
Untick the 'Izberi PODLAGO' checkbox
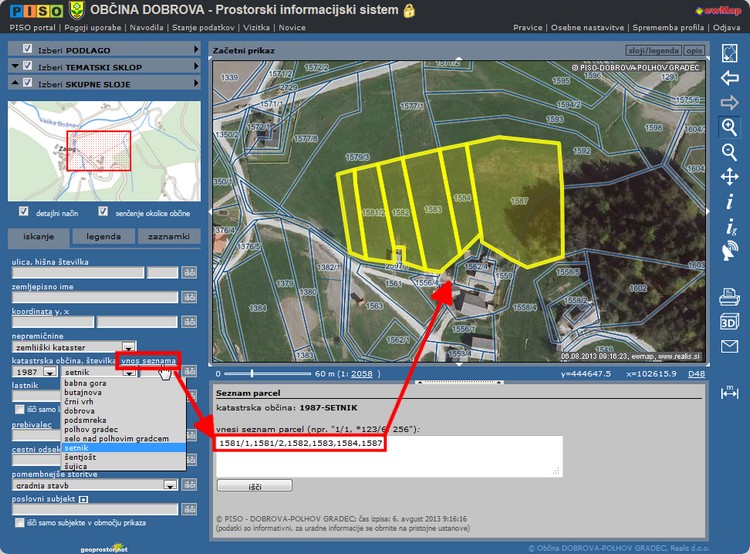[28, 49]
